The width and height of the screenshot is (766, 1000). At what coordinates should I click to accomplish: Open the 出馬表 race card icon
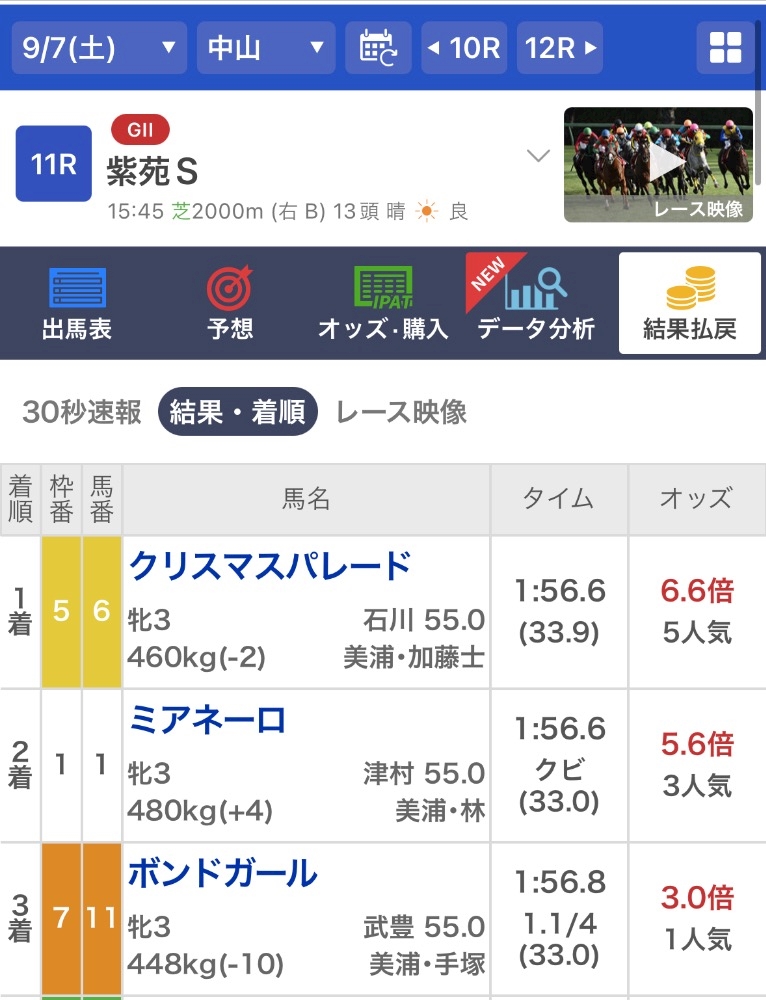(77, 289)
